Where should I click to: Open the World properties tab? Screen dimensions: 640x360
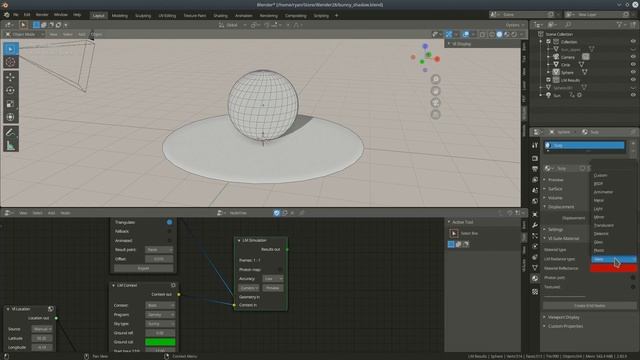tap(535, 201)
